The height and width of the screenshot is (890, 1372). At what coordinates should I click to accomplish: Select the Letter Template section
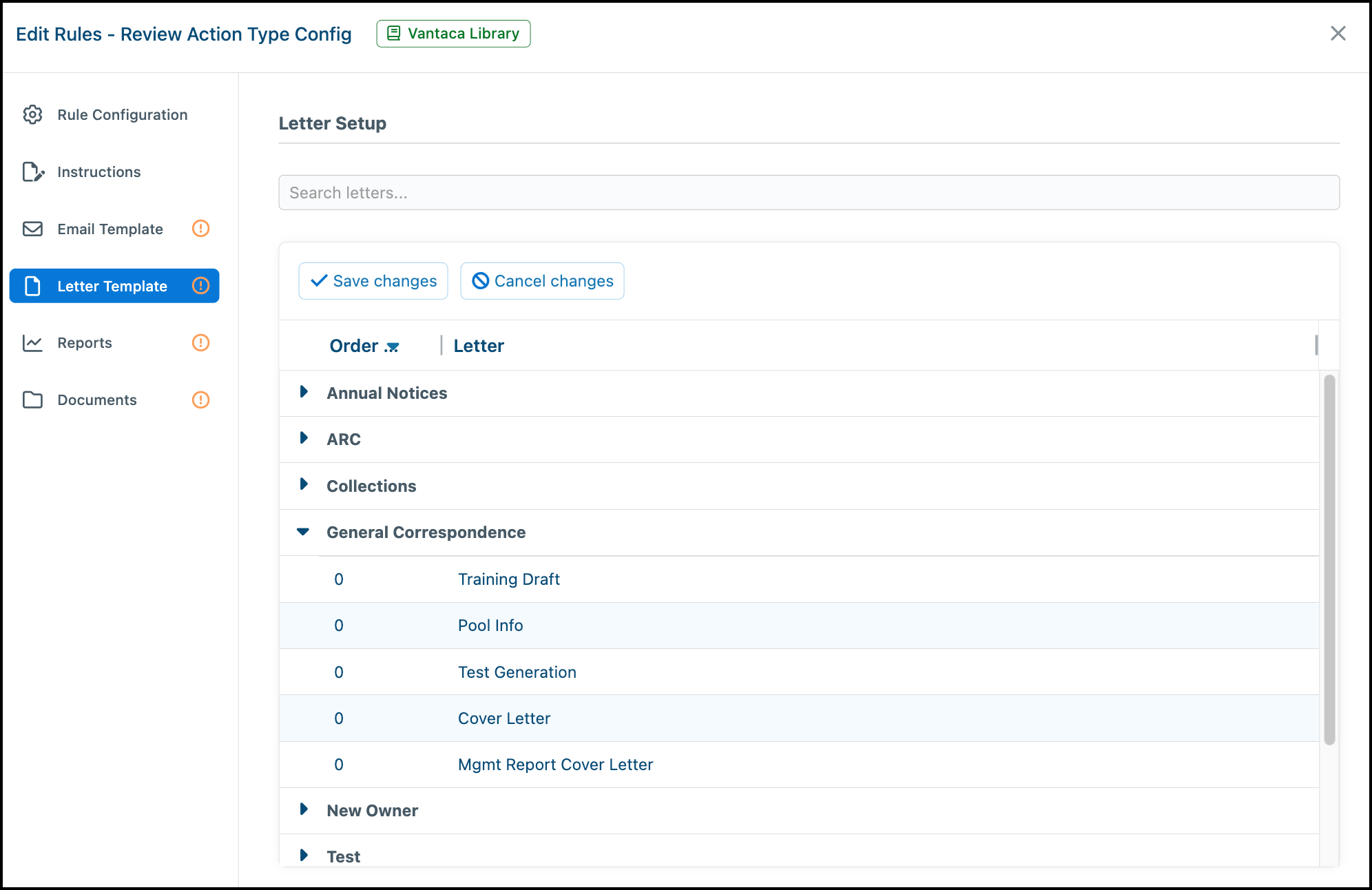tap(114, 286)
